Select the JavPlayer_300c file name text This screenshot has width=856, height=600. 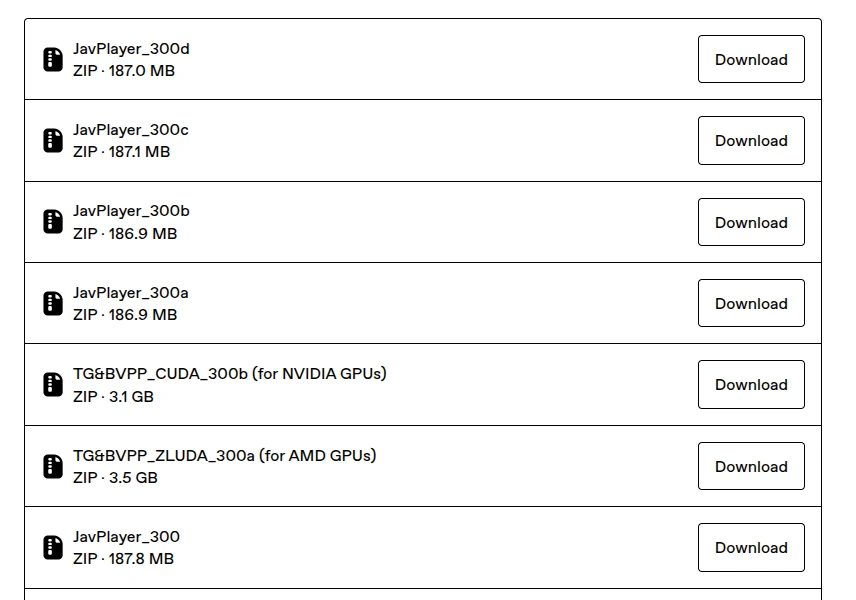131,130
